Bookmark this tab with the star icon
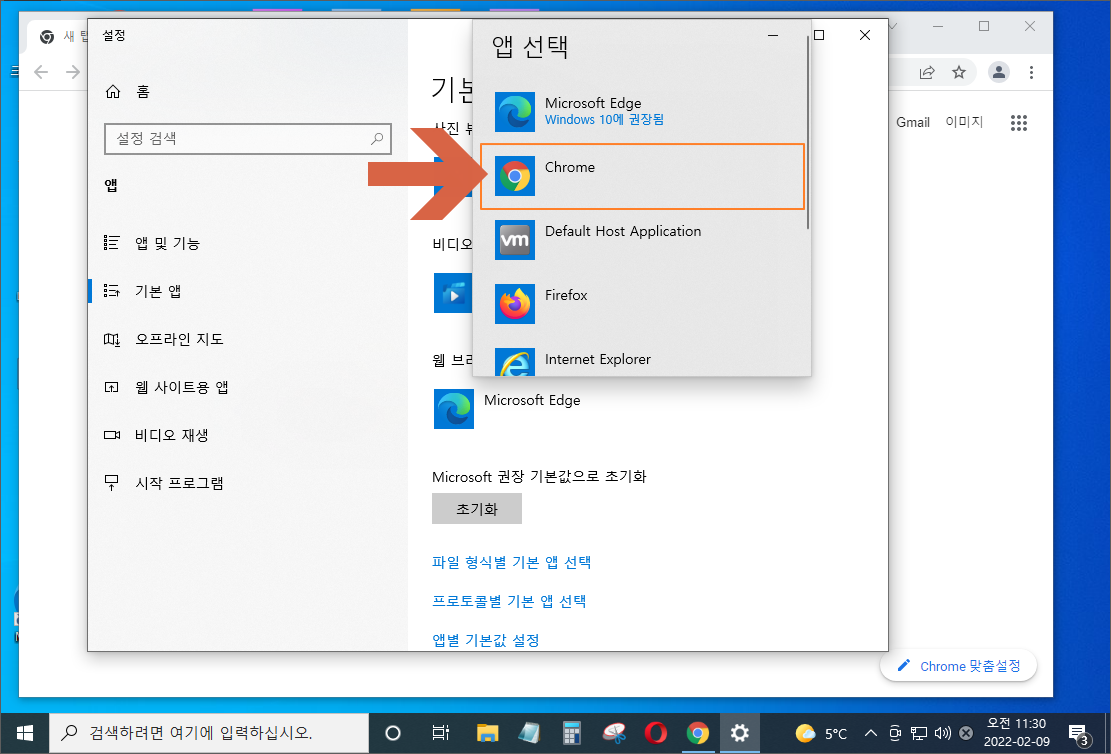Viewport: 1111px width, 754px height. tap(959, 72)
